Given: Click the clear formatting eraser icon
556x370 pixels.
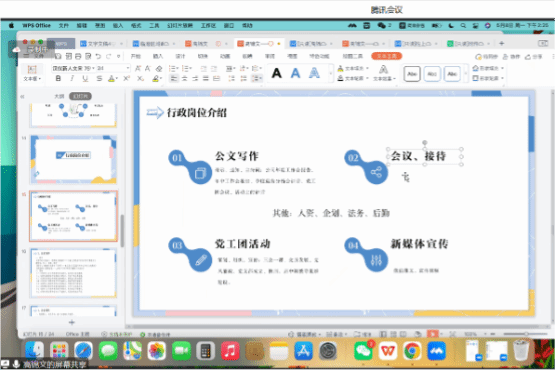Looking at the screenshot, I should 159,68.
